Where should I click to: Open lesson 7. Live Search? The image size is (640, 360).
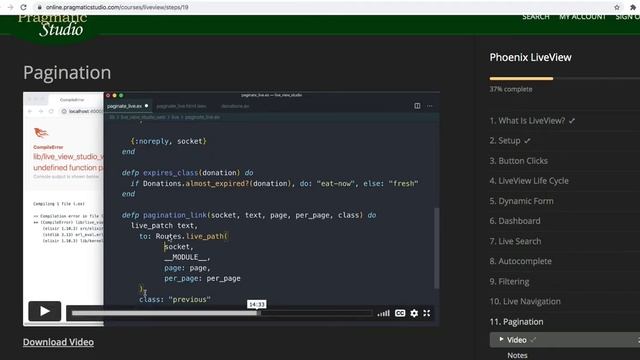(515, 241)
